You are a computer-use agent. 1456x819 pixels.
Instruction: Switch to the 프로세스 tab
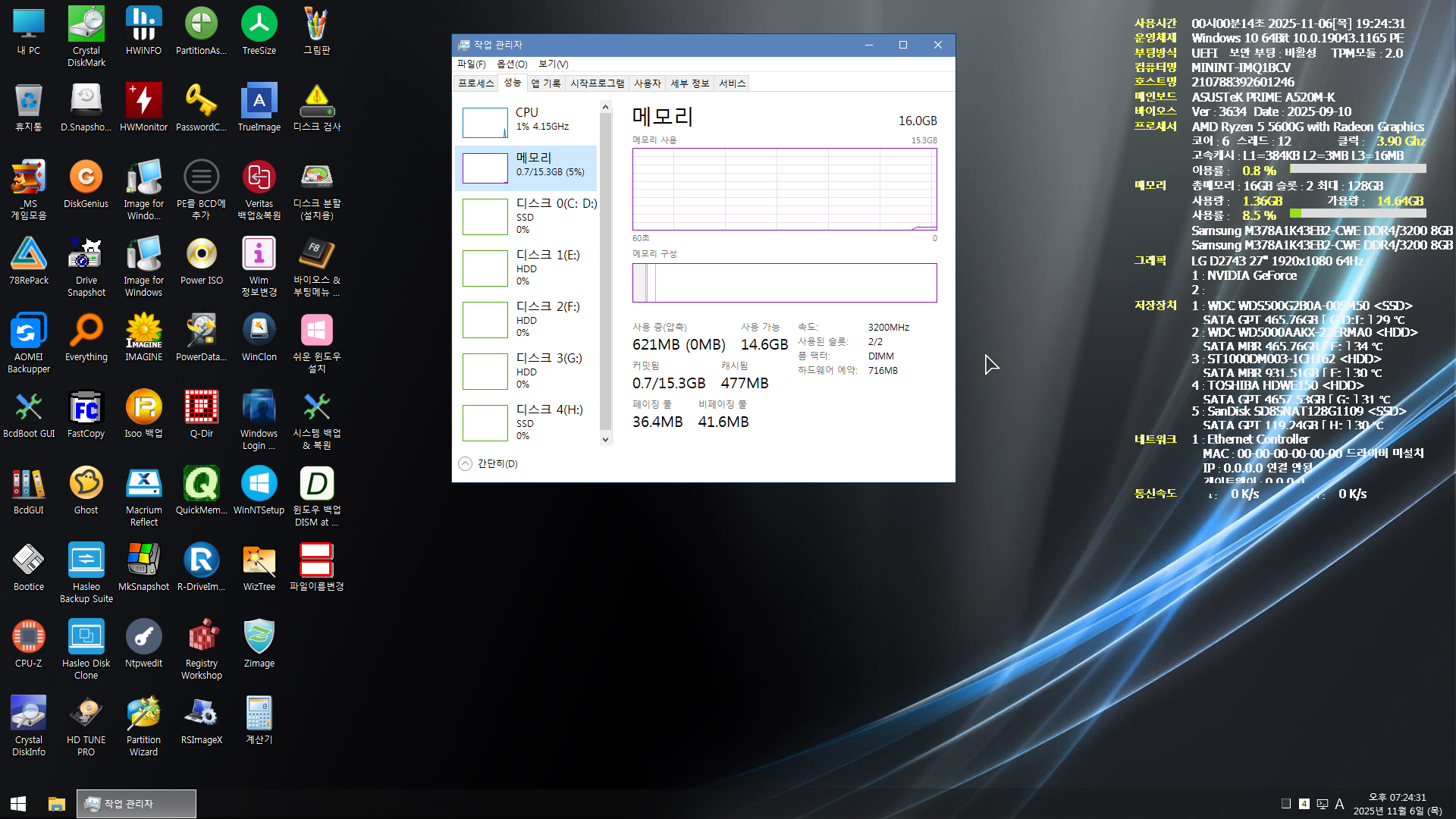[x=475, y=83]
